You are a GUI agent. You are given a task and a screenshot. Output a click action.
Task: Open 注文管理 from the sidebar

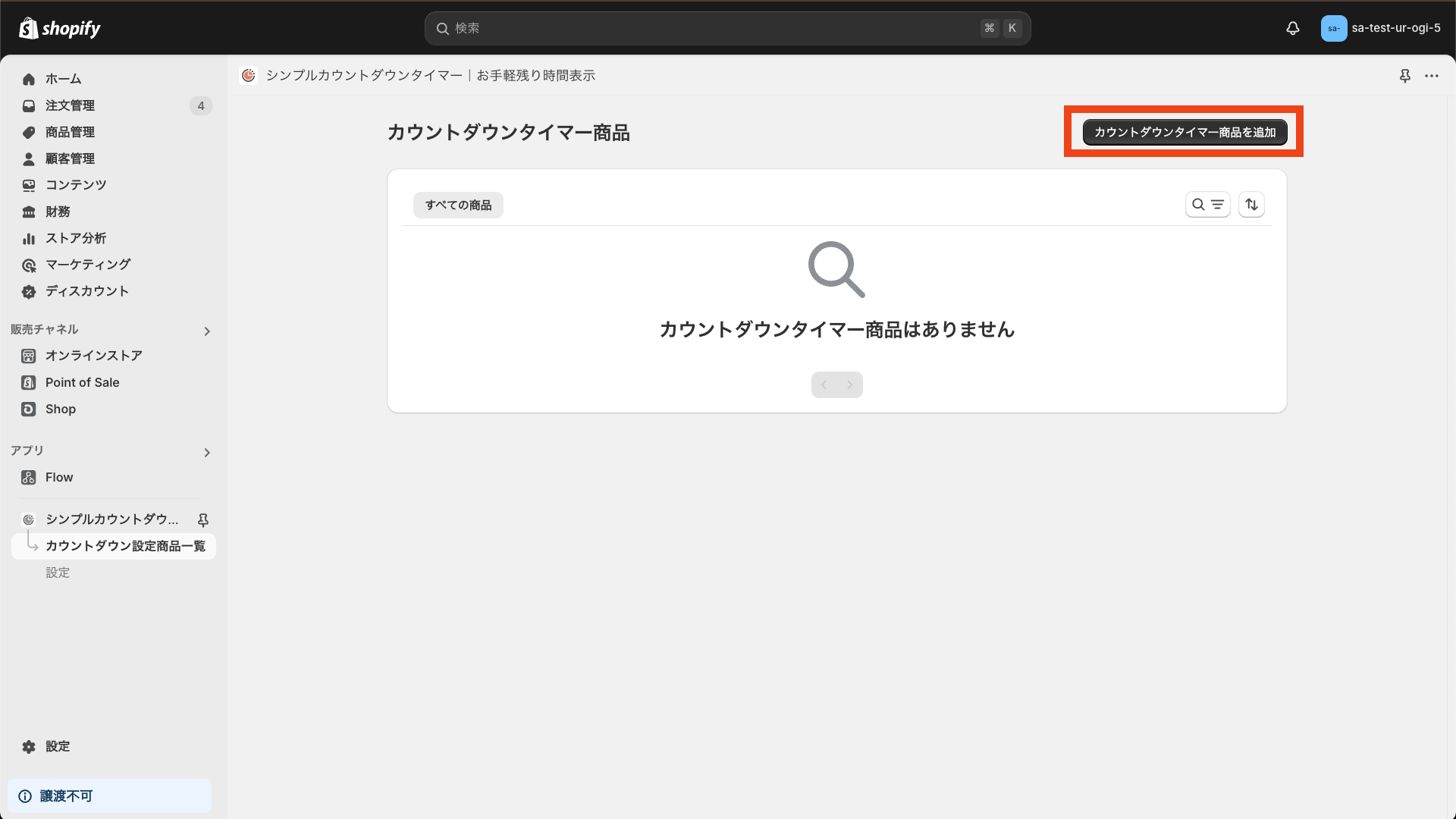(70, 105)
